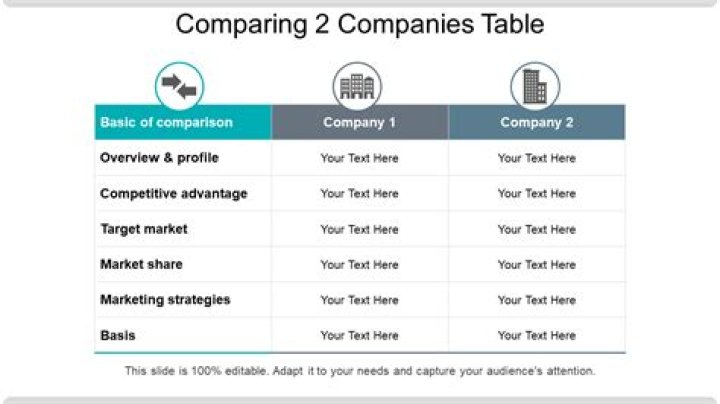The width and height of the screenshot is (720, 404).
Task: Select the Competitive advantage row label
Action: tap(174, 193)
